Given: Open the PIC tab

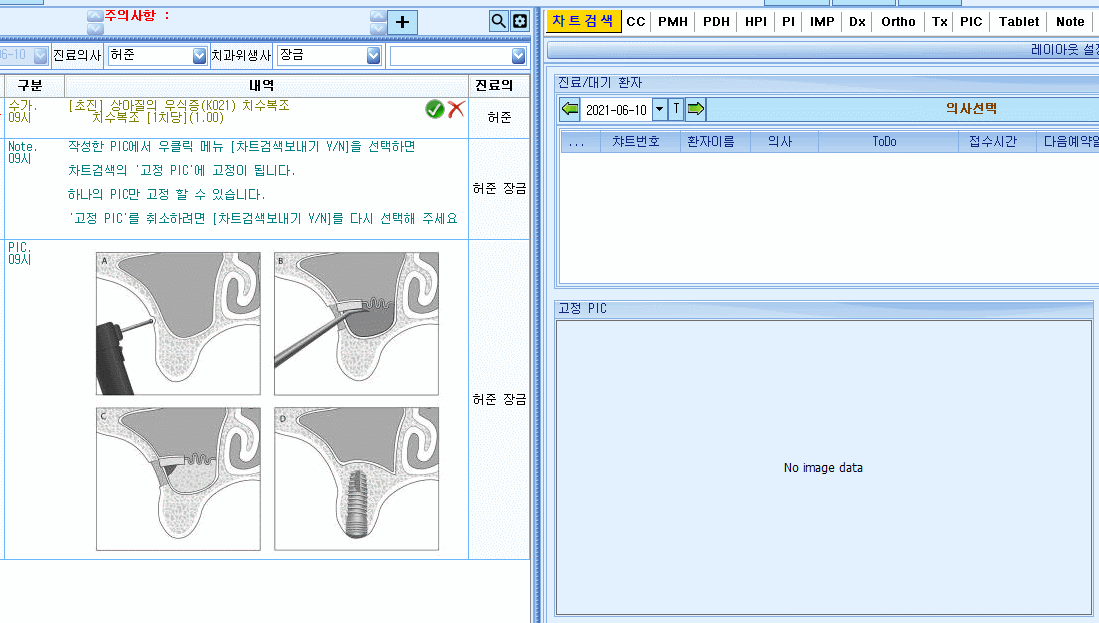Looking at the screenshot, I should [971, 22].
